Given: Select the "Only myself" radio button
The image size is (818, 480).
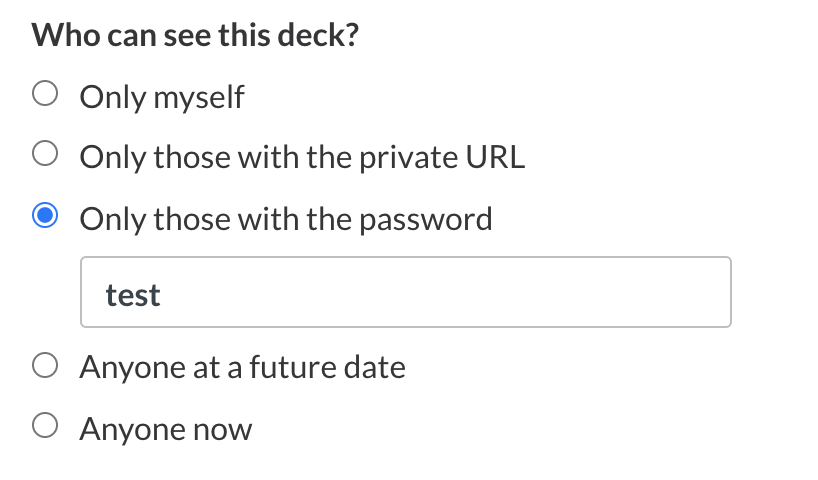Looking at the screenshot, I should (44, 96).
